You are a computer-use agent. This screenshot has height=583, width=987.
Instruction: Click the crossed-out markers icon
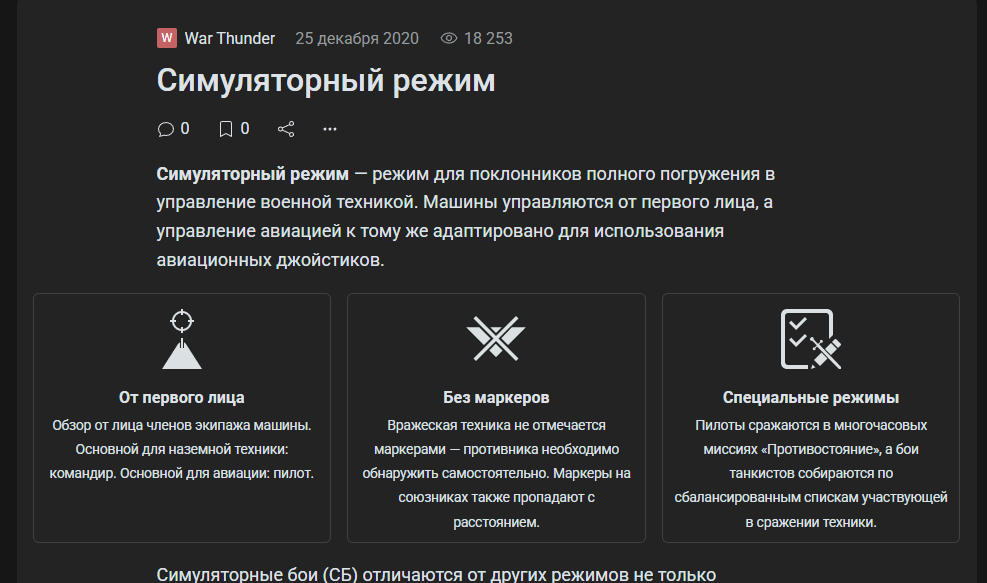[x=496, y=338]
